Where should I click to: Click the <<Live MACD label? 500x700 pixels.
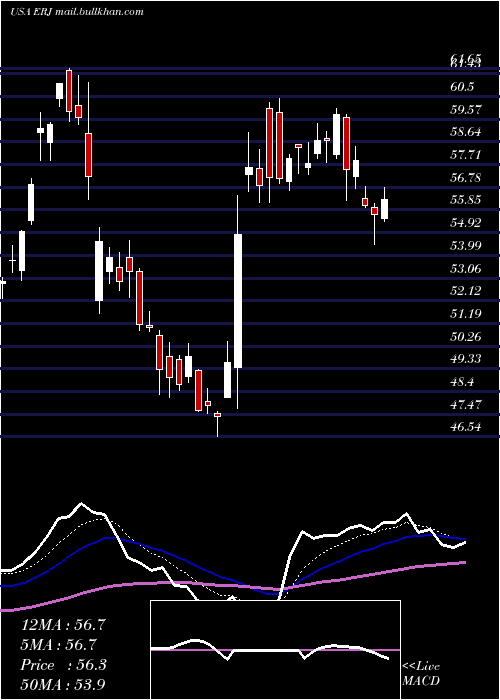(x=421, y=673)
